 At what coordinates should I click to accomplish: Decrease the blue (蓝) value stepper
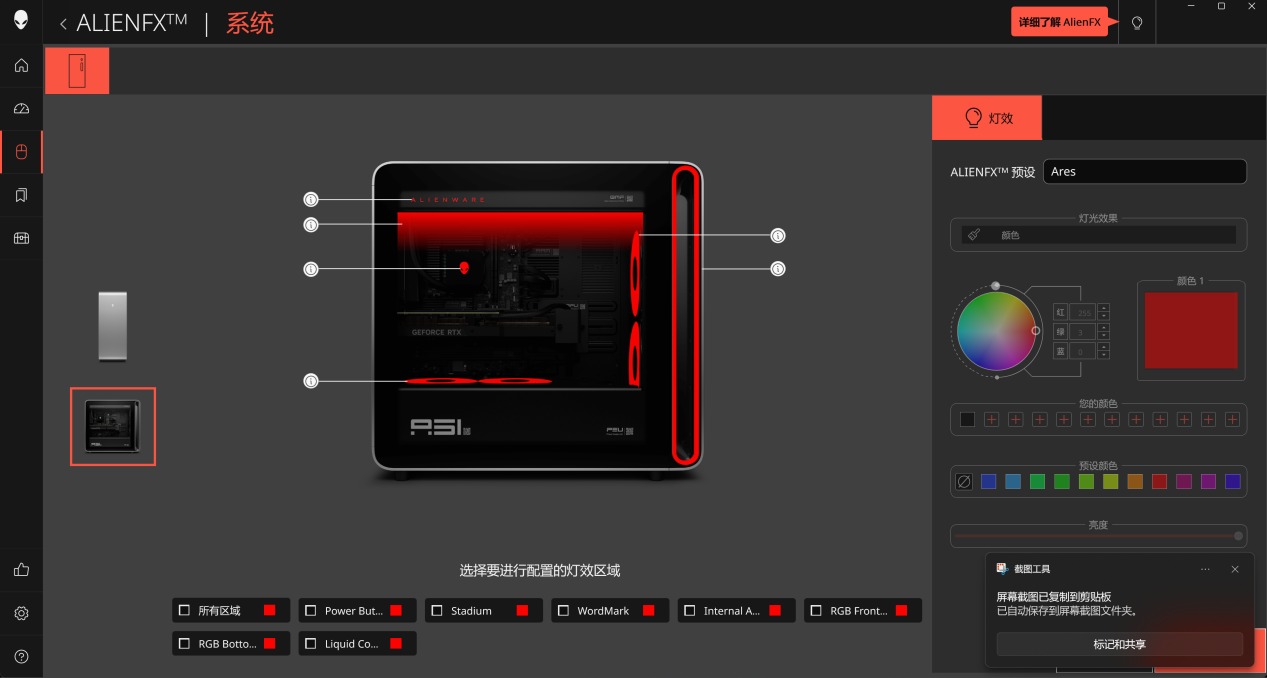click(1103, 355)
